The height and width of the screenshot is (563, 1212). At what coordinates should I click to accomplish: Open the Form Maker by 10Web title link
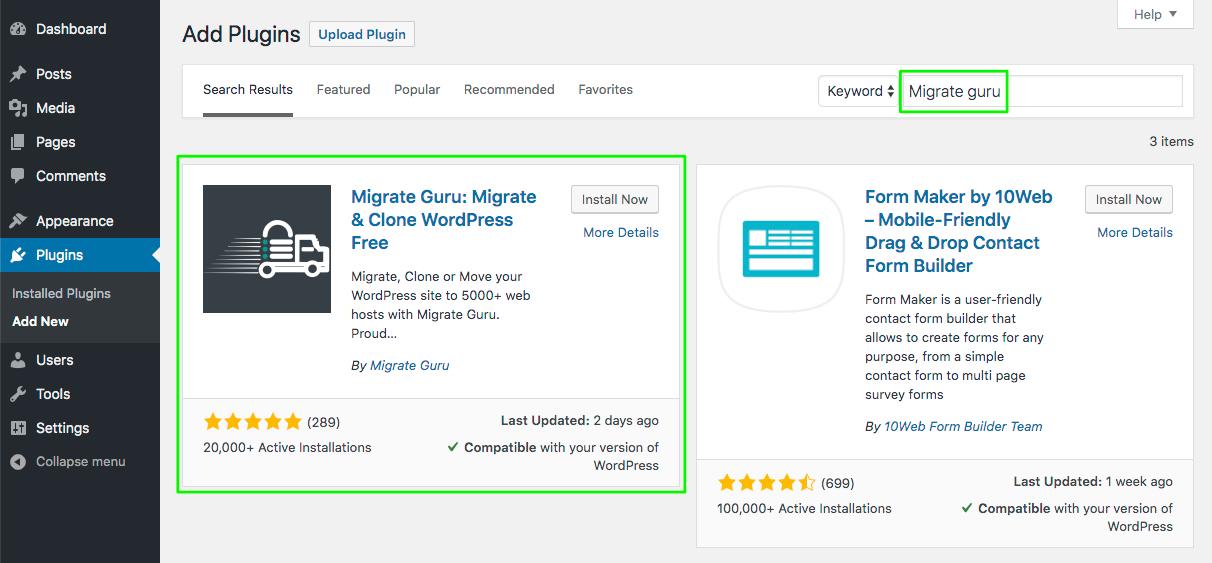959,231
